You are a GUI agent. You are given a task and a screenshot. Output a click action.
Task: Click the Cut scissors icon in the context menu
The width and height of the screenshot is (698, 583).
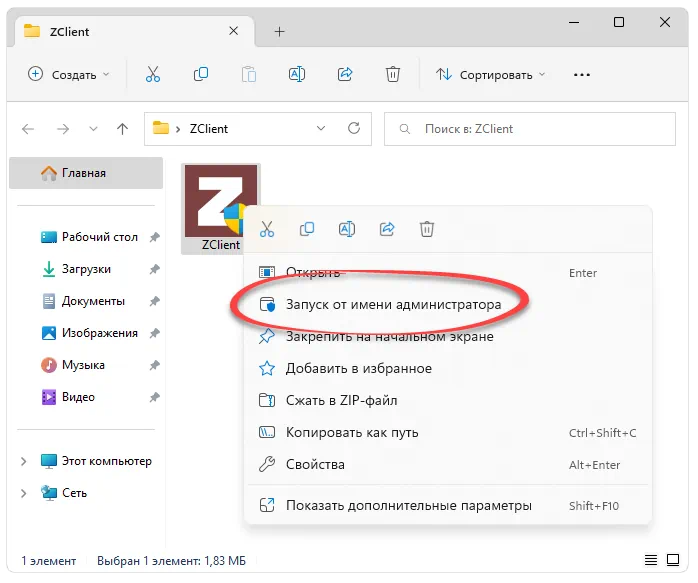click(267, 229)
